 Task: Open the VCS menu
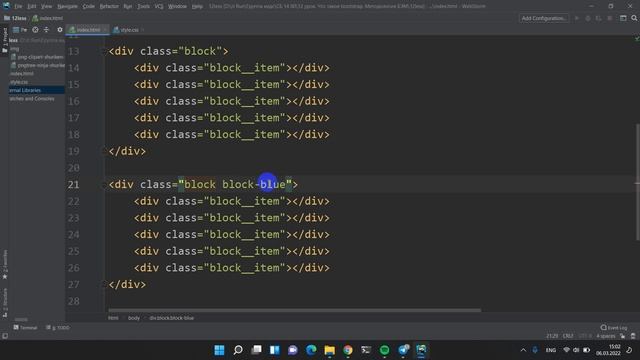coord(159,6)
